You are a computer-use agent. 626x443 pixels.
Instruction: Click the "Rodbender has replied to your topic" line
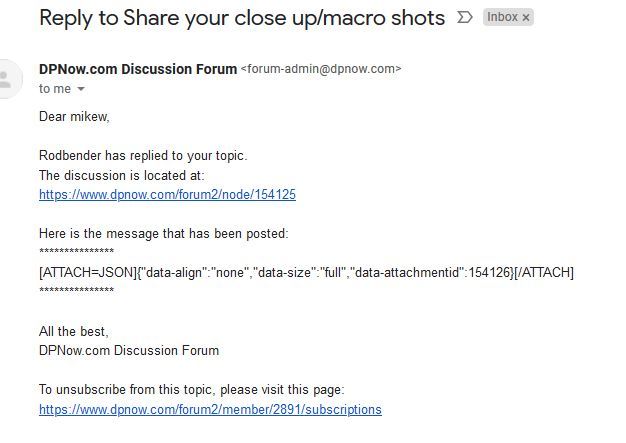click(x=142, y=155)
